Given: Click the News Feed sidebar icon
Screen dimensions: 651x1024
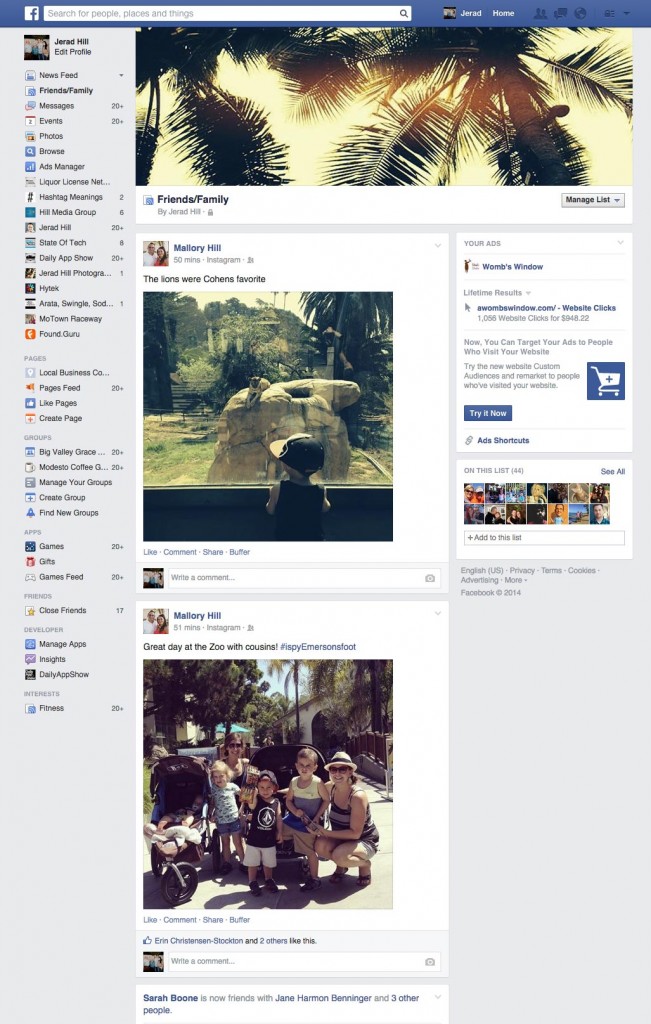Looking at the screenshot, I should 30,76.
